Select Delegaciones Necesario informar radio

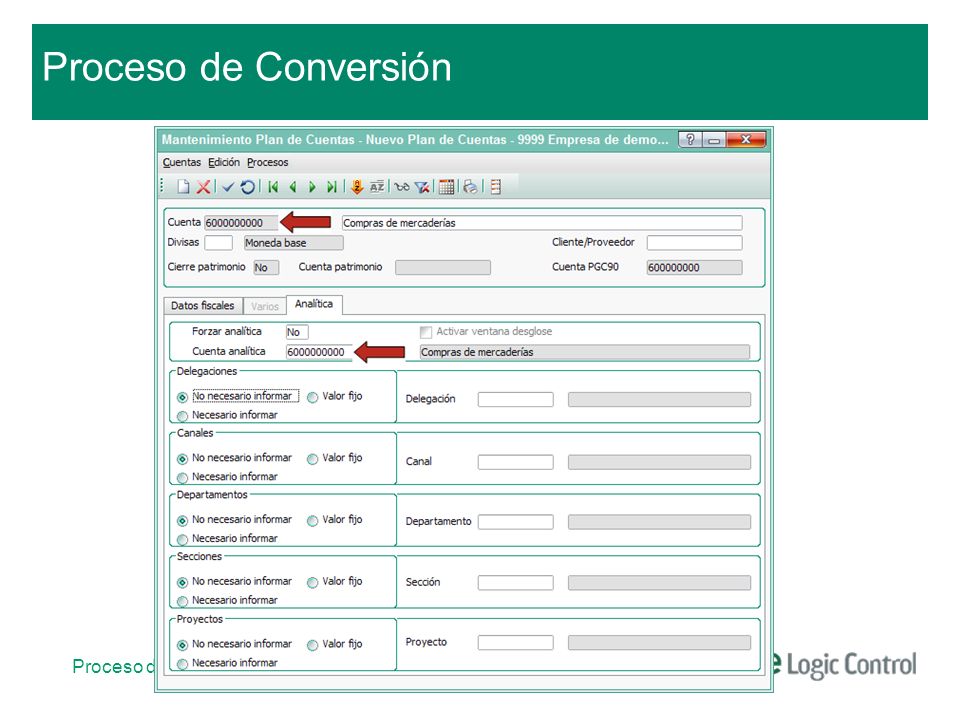[x=182, y=416]
